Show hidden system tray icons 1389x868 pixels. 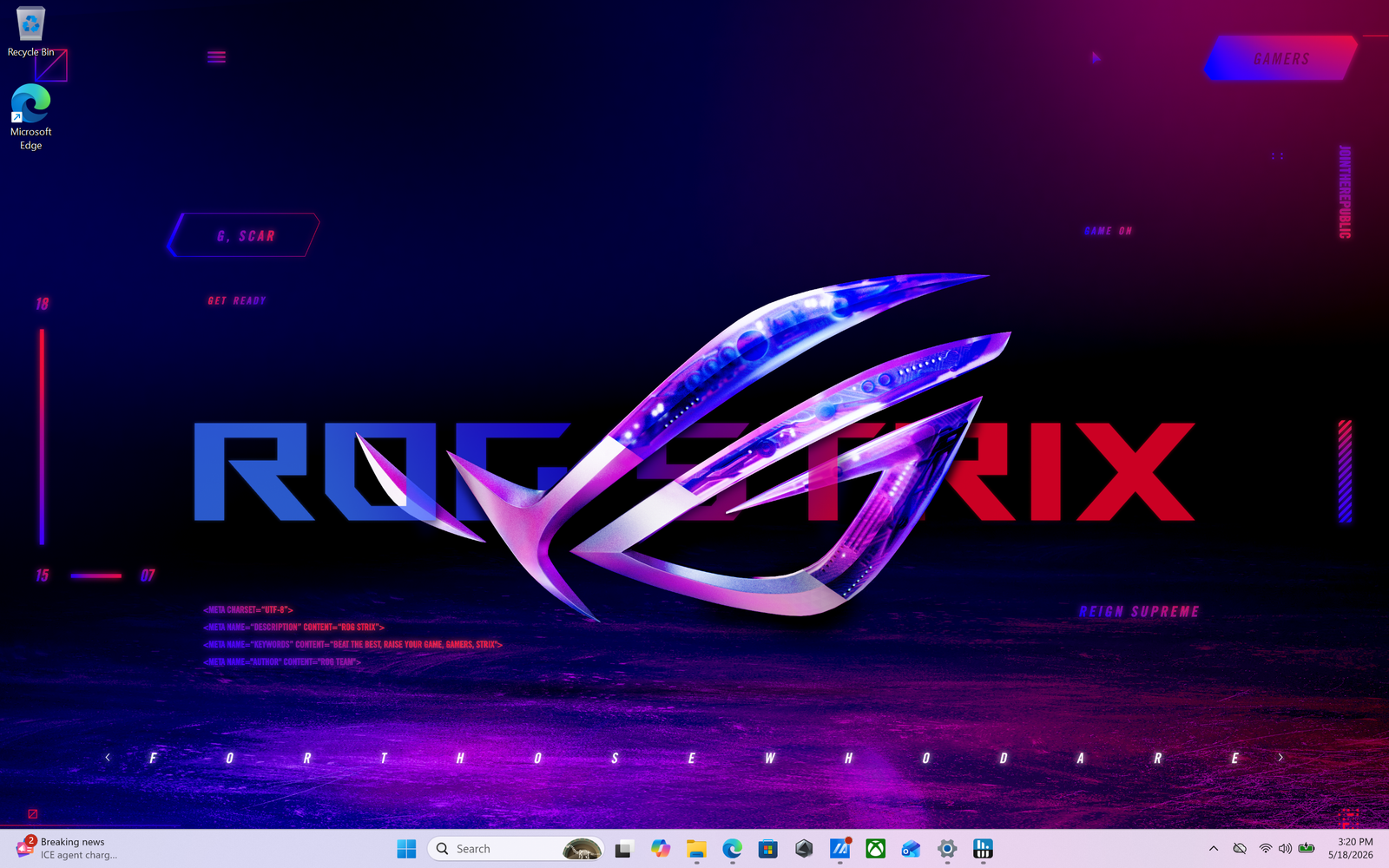1214,849
